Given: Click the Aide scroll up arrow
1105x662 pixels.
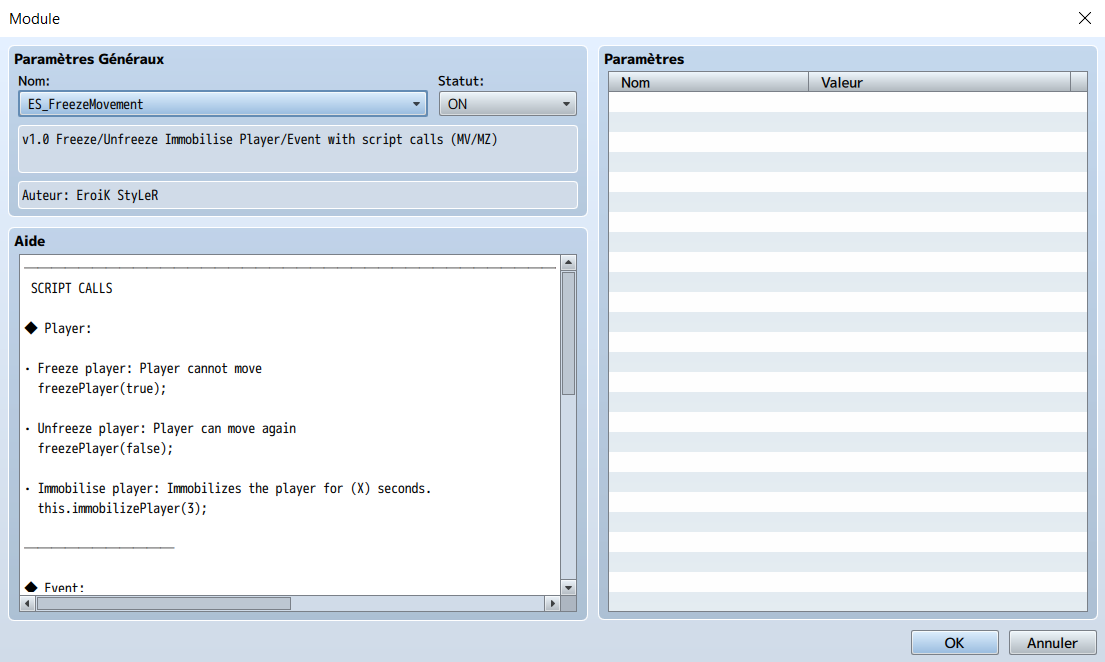Looking at the screenshot, I should point(568,262).
